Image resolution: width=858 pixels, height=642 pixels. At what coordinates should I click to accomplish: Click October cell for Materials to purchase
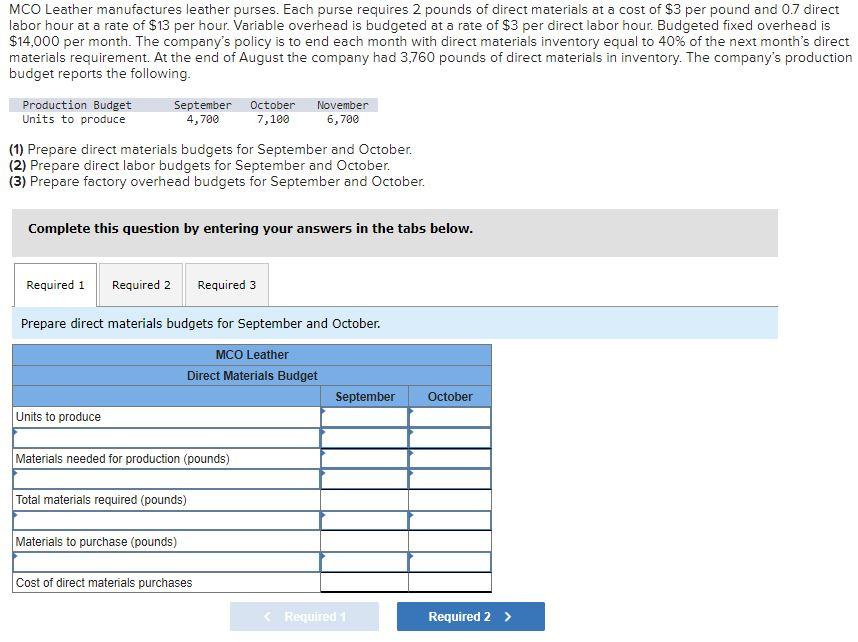450,541
